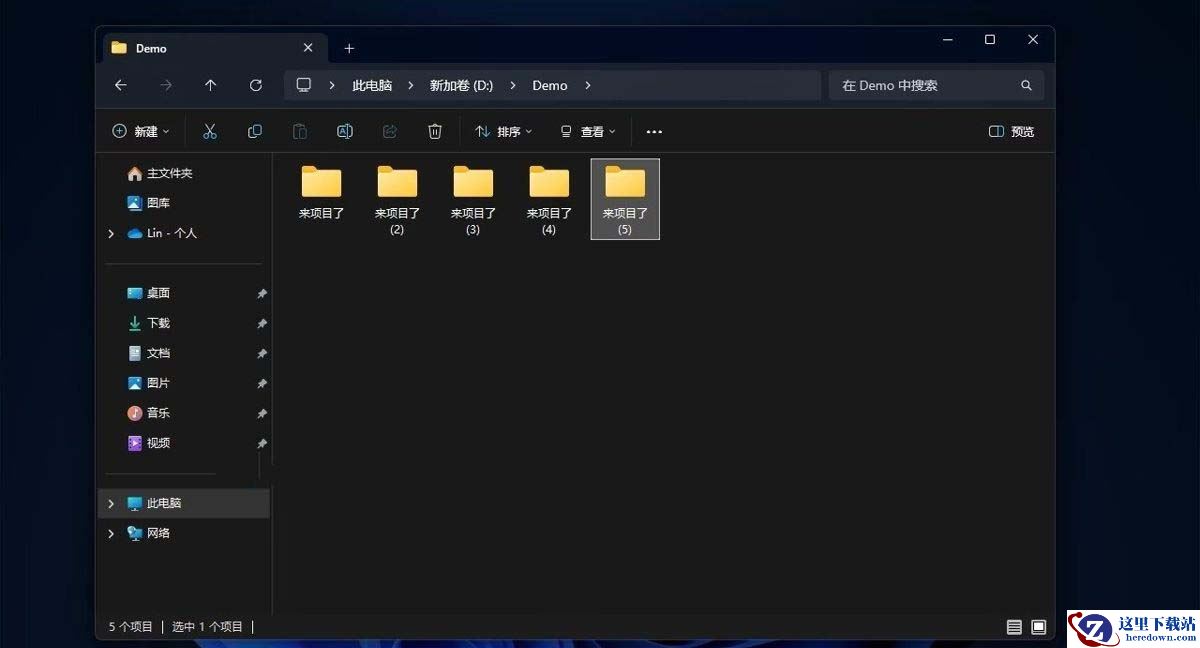Select the 来项目了 (4) folder

click(549, 199)
